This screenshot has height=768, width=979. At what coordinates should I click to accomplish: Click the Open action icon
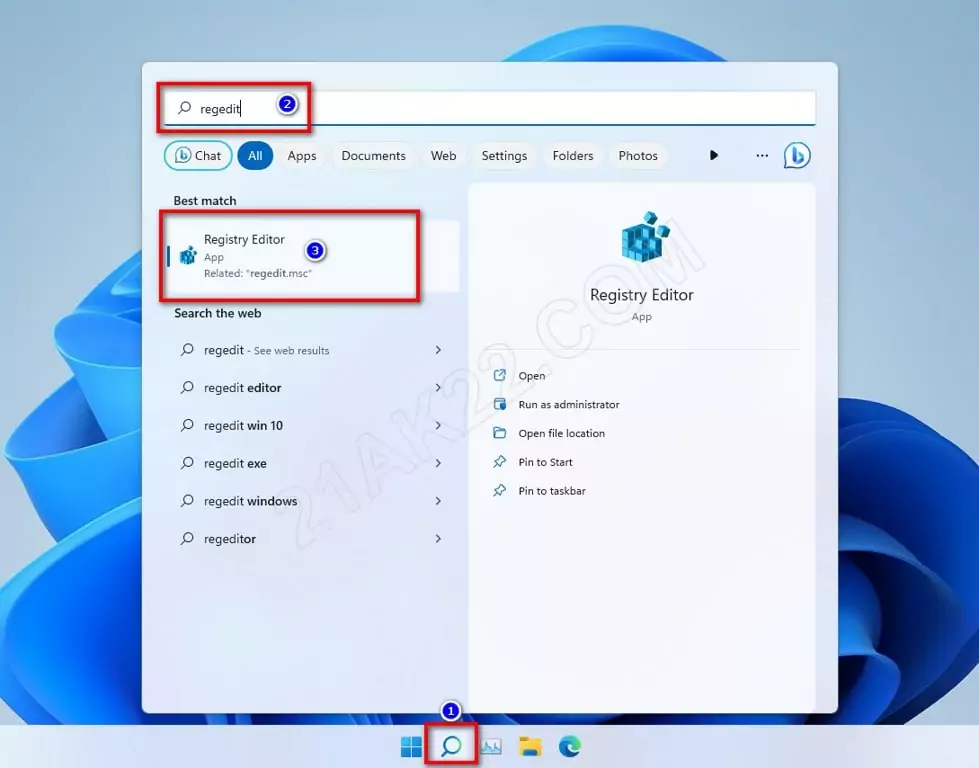499,375
